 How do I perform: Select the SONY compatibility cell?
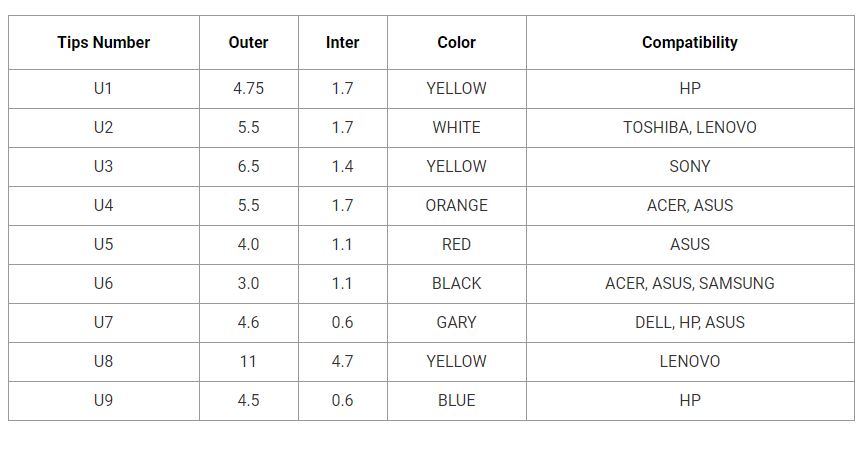point(689,166)
